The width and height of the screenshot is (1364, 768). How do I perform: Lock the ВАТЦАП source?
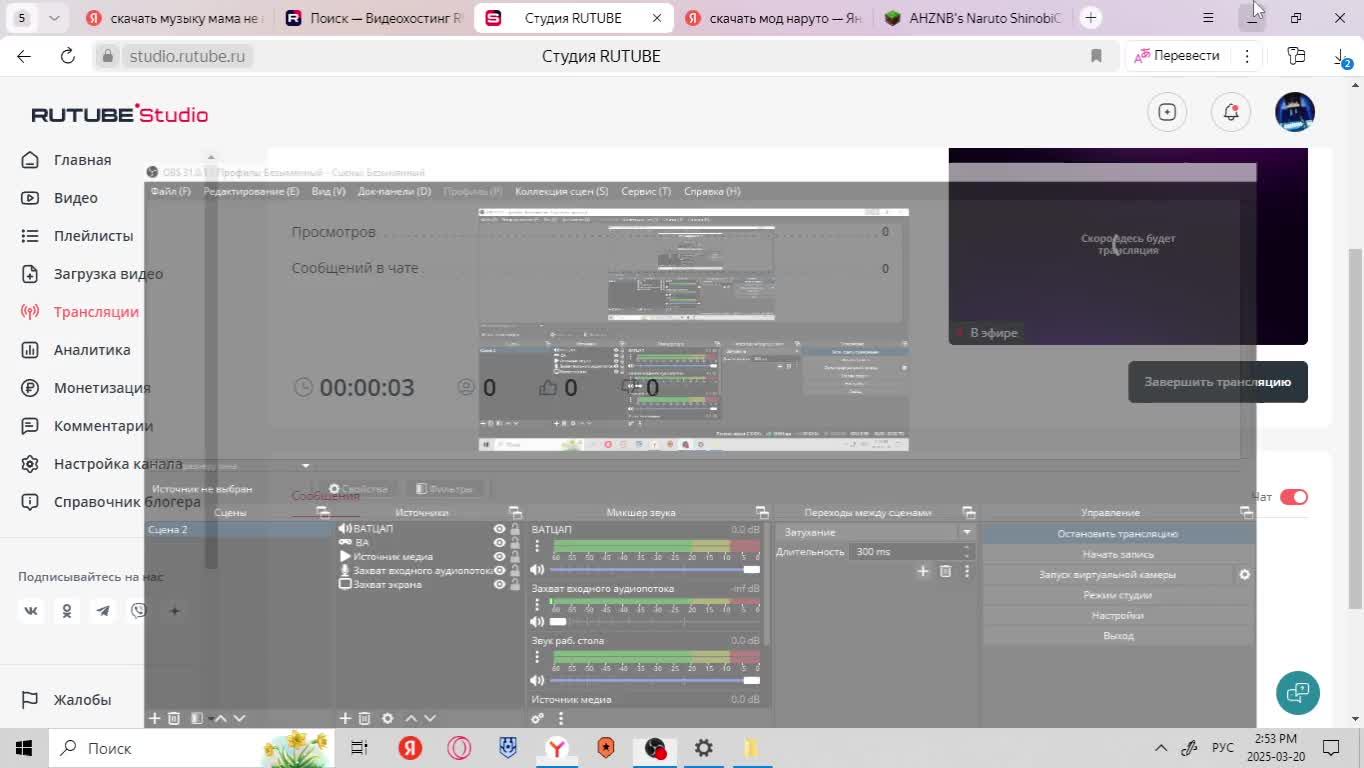(515, 529)
